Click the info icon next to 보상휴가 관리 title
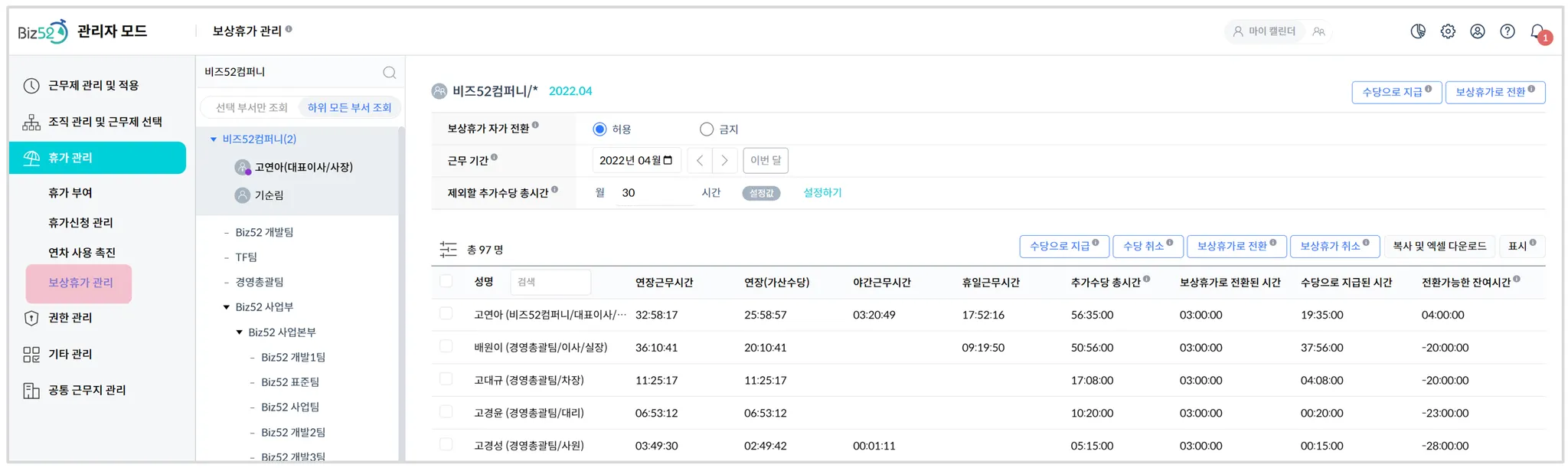 click(x=289, y=29)
